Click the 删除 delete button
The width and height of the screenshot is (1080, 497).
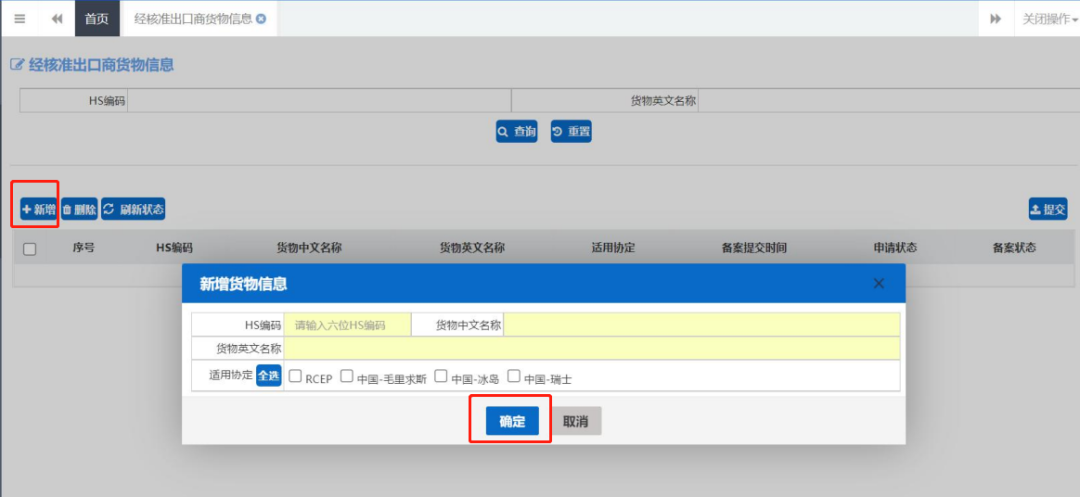pyautogui.click(x=79, y=209)
